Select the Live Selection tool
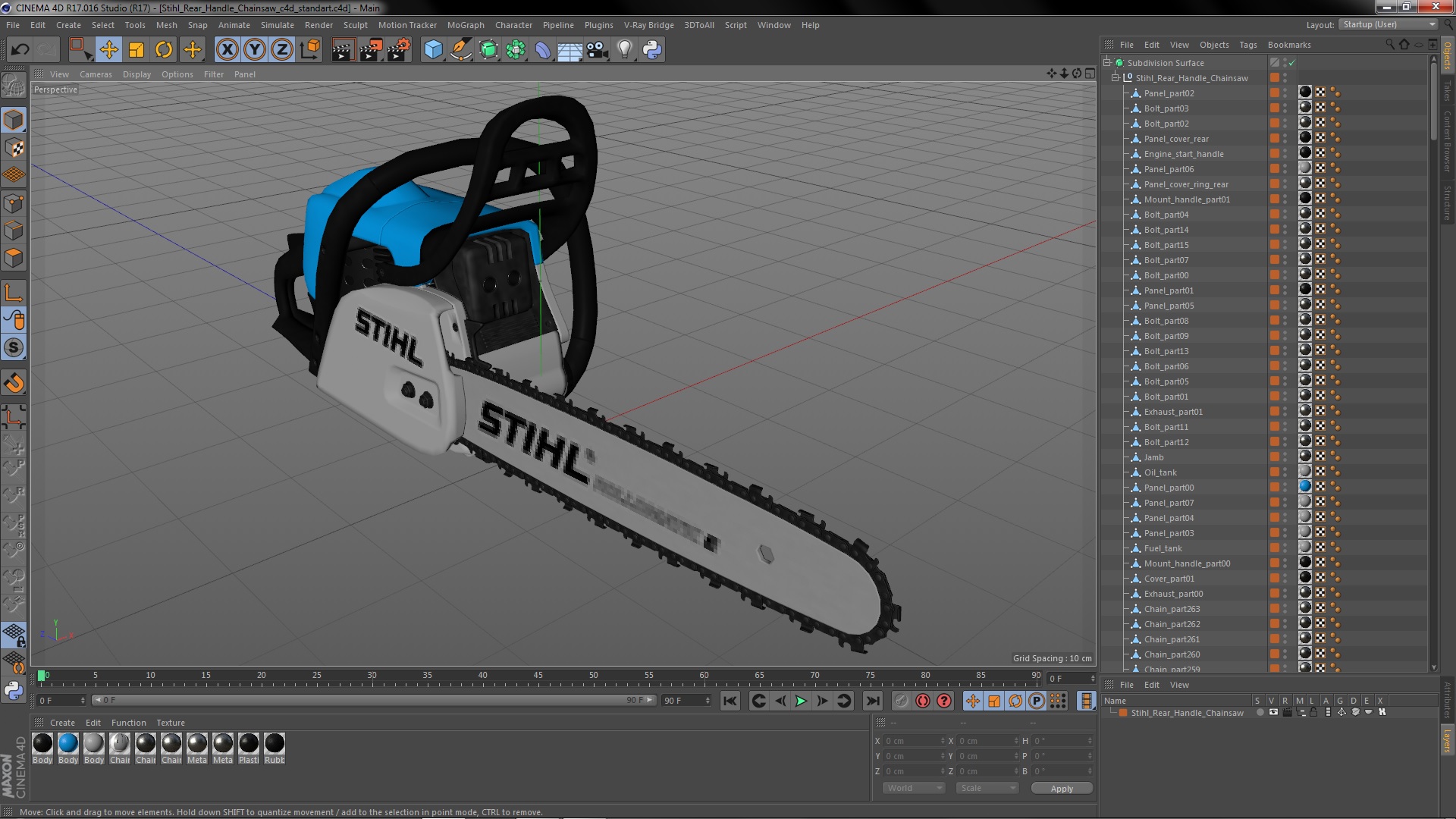The image size is (1456, 819). [80, 50]
